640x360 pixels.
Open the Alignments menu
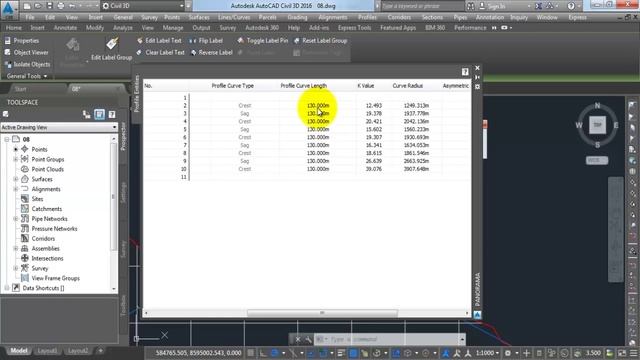click(333, 18)
